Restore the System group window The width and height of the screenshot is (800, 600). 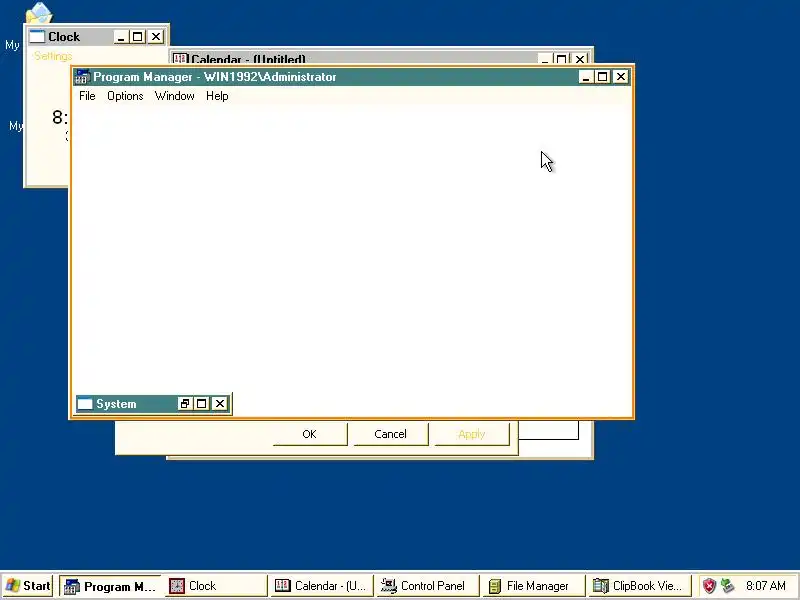[x=185, y=404]
